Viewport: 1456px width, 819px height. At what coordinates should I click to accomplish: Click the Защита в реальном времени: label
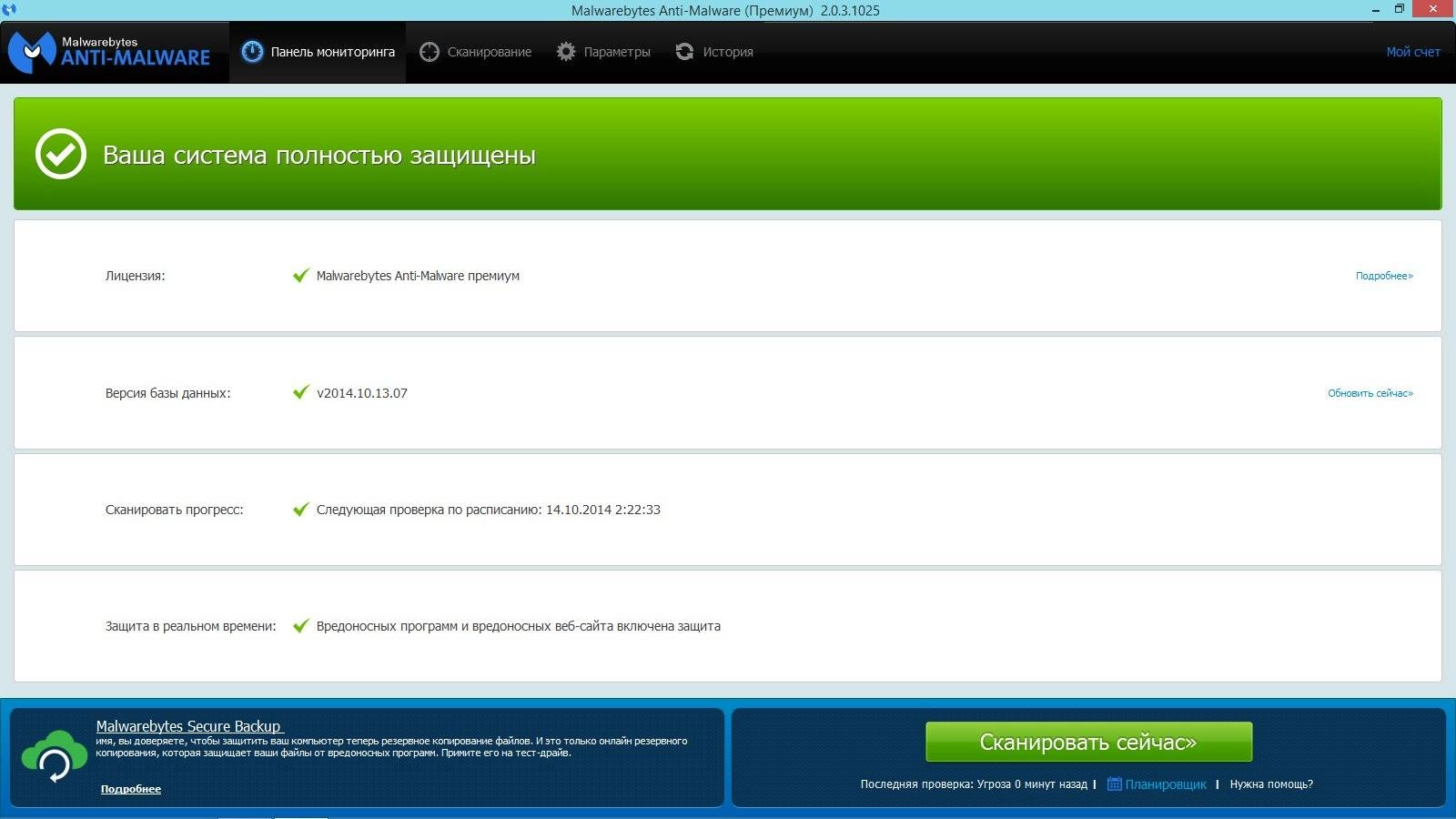pyautogui.click(x=190, y=626)
